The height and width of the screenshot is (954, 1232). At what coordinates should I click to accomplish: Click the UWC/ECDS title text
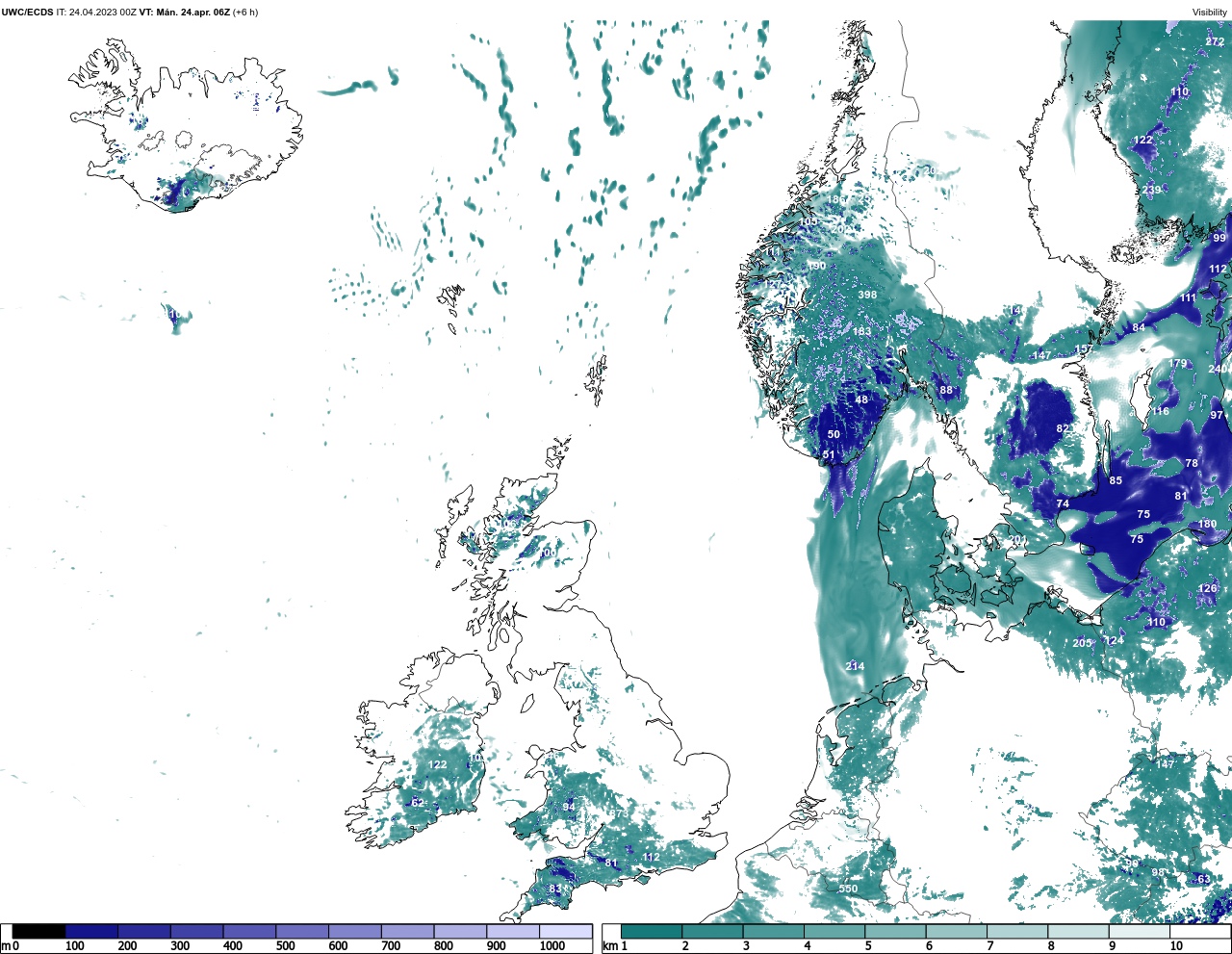click(27, 12)
